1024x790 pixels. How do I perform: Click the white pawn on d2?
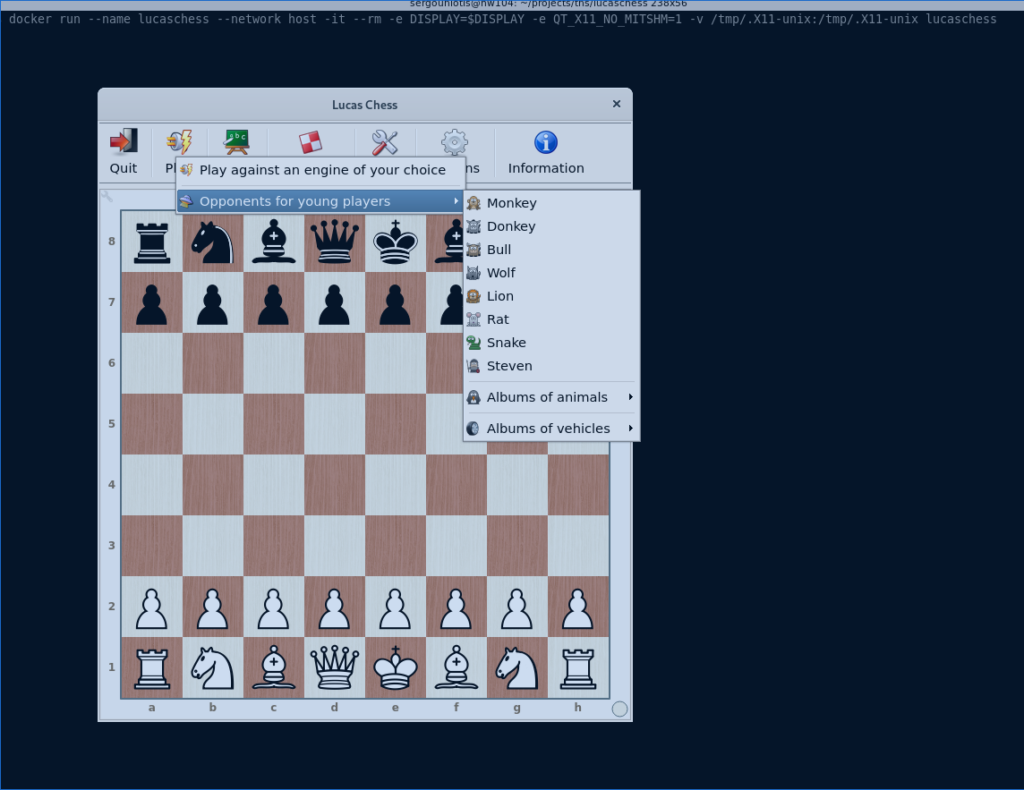[334, 608]
